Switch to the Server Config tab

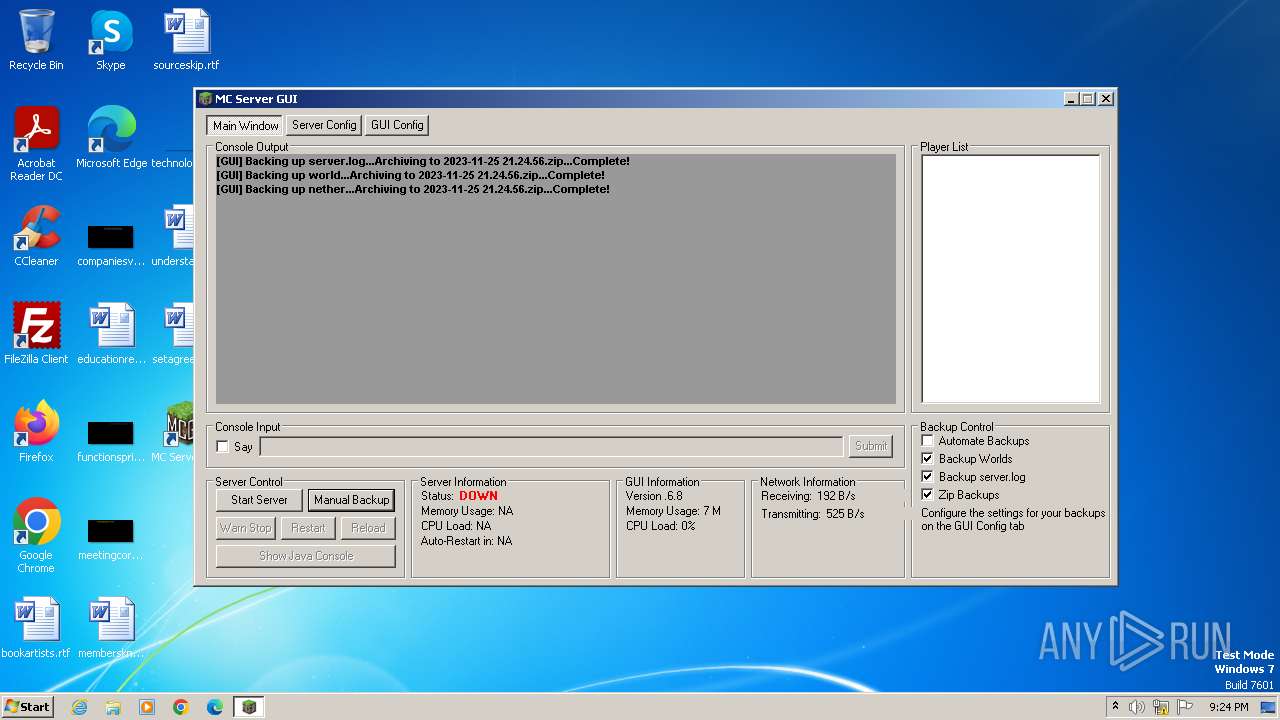[x=324, y=125]
